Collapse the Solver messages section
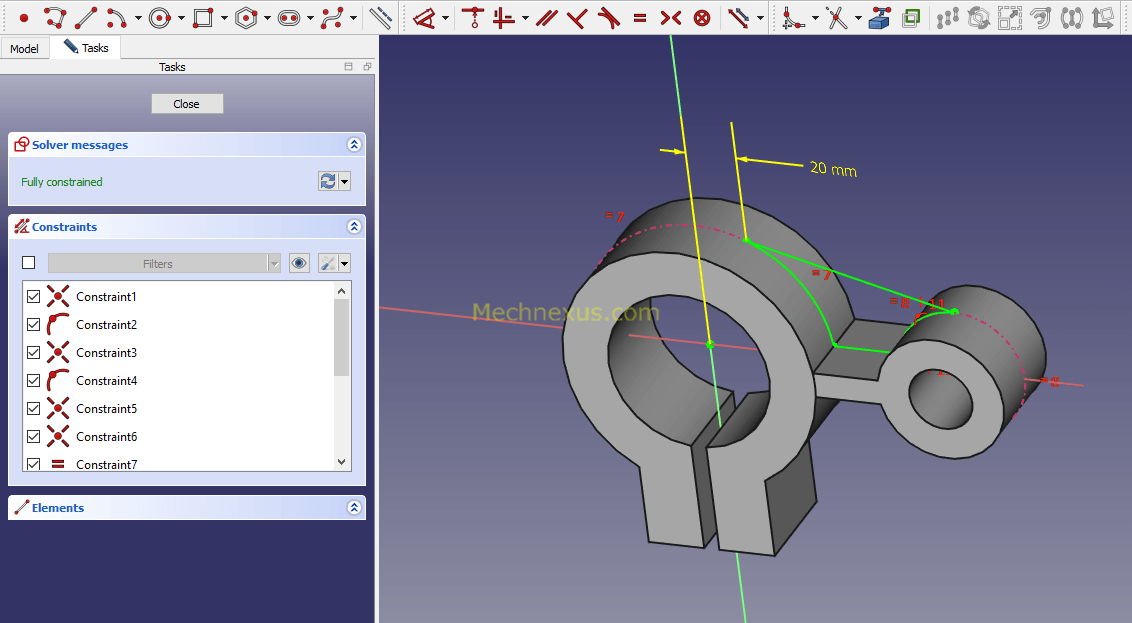Screen dimensions: 1132x623 tap(353, 145)
